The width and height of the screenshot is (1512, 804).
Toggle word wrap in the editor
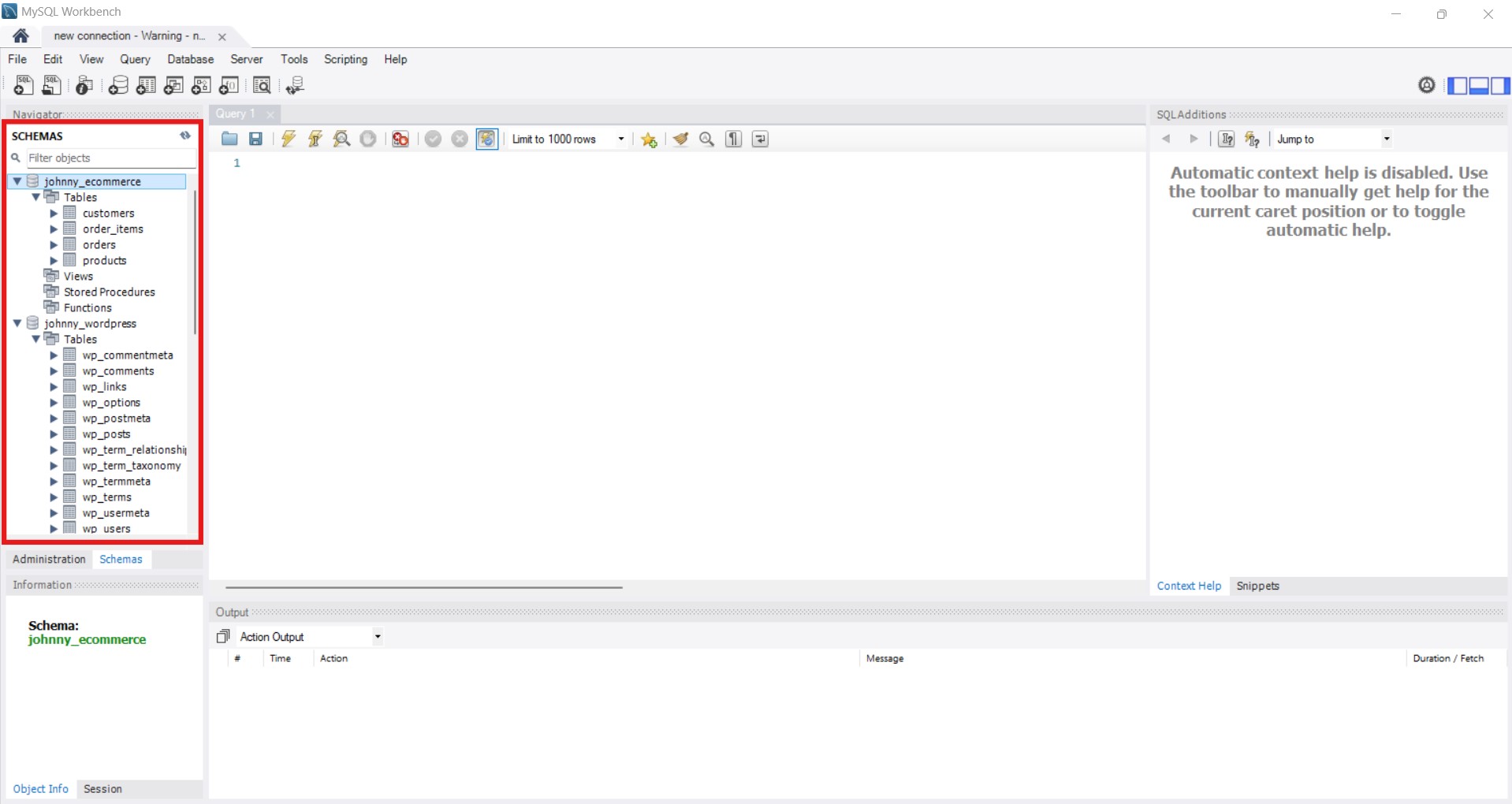[760, 140]
